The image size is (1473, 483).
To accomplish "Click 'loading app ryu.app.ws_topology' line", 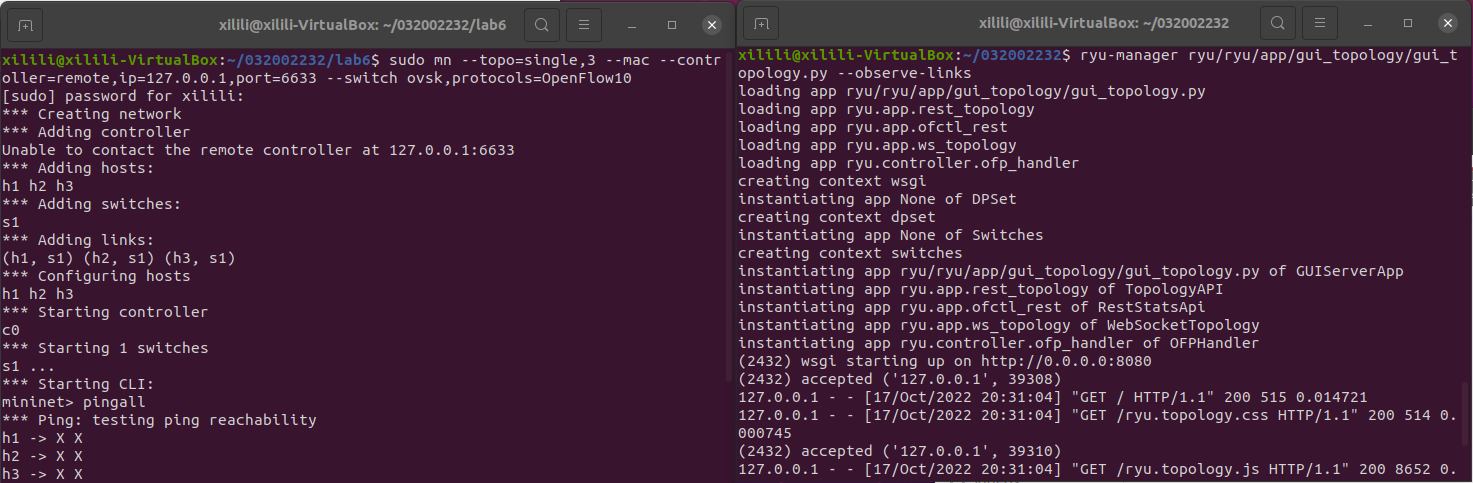I will [877, 145].
